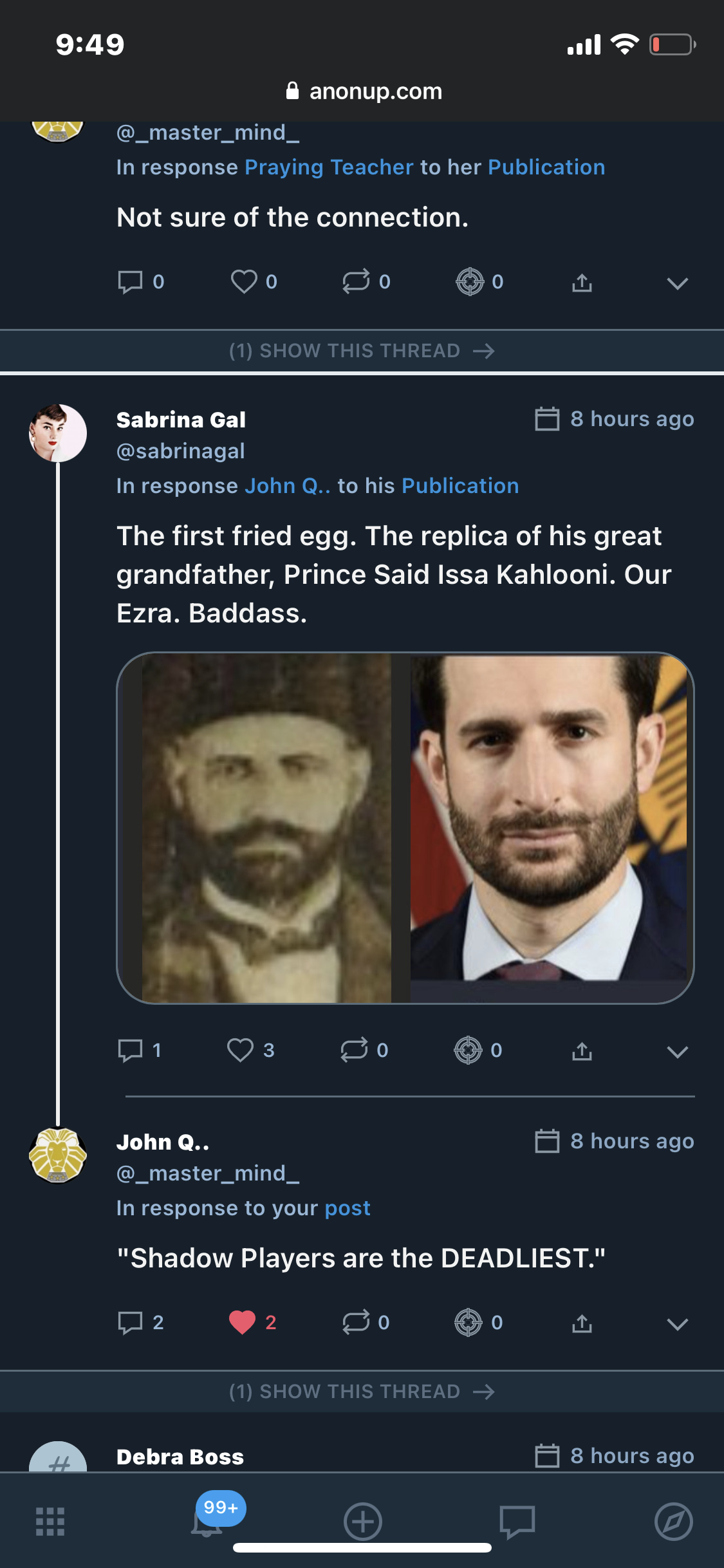Like Sabrina Gal's post with heart icon
Viewport: 724px width, 1568px height.
pyautogui.click(x=240, y=1050)
